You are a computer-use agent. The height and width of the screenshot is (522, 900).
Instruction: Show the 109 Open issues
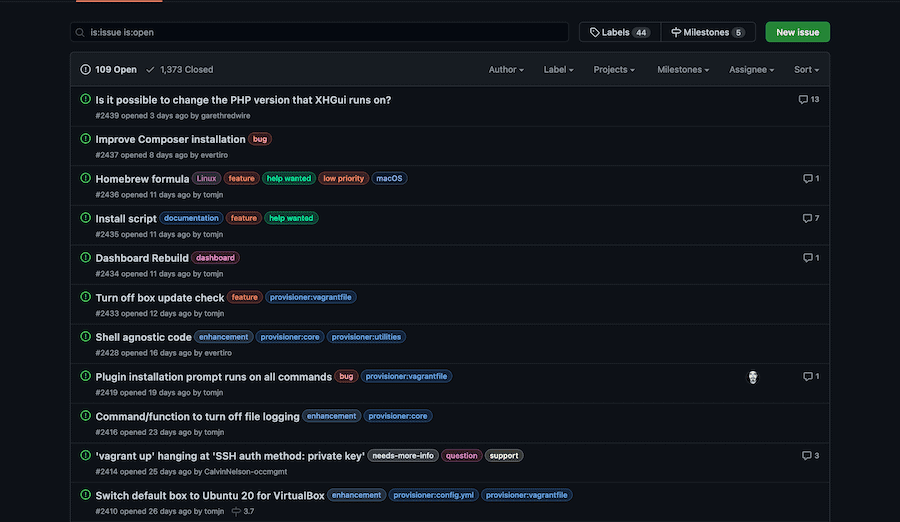click(x=109, y=70)
